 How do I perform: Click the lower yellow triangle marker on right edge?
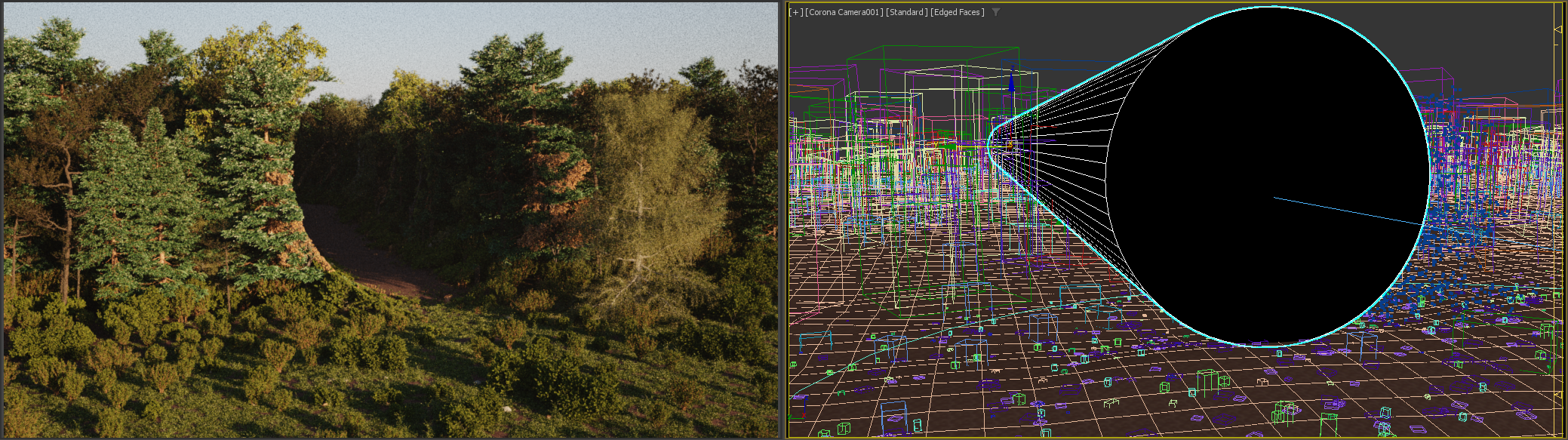[1557, 394]
